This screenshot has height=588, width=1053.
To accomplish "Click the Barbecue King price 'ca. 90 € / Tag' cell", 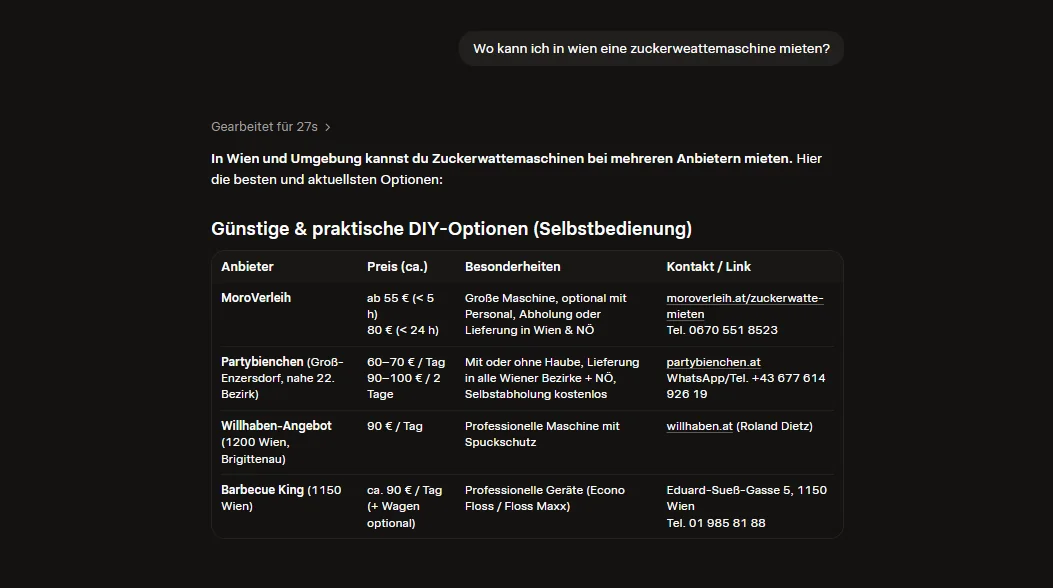I will pyautogui.click(x=404, y=507).
